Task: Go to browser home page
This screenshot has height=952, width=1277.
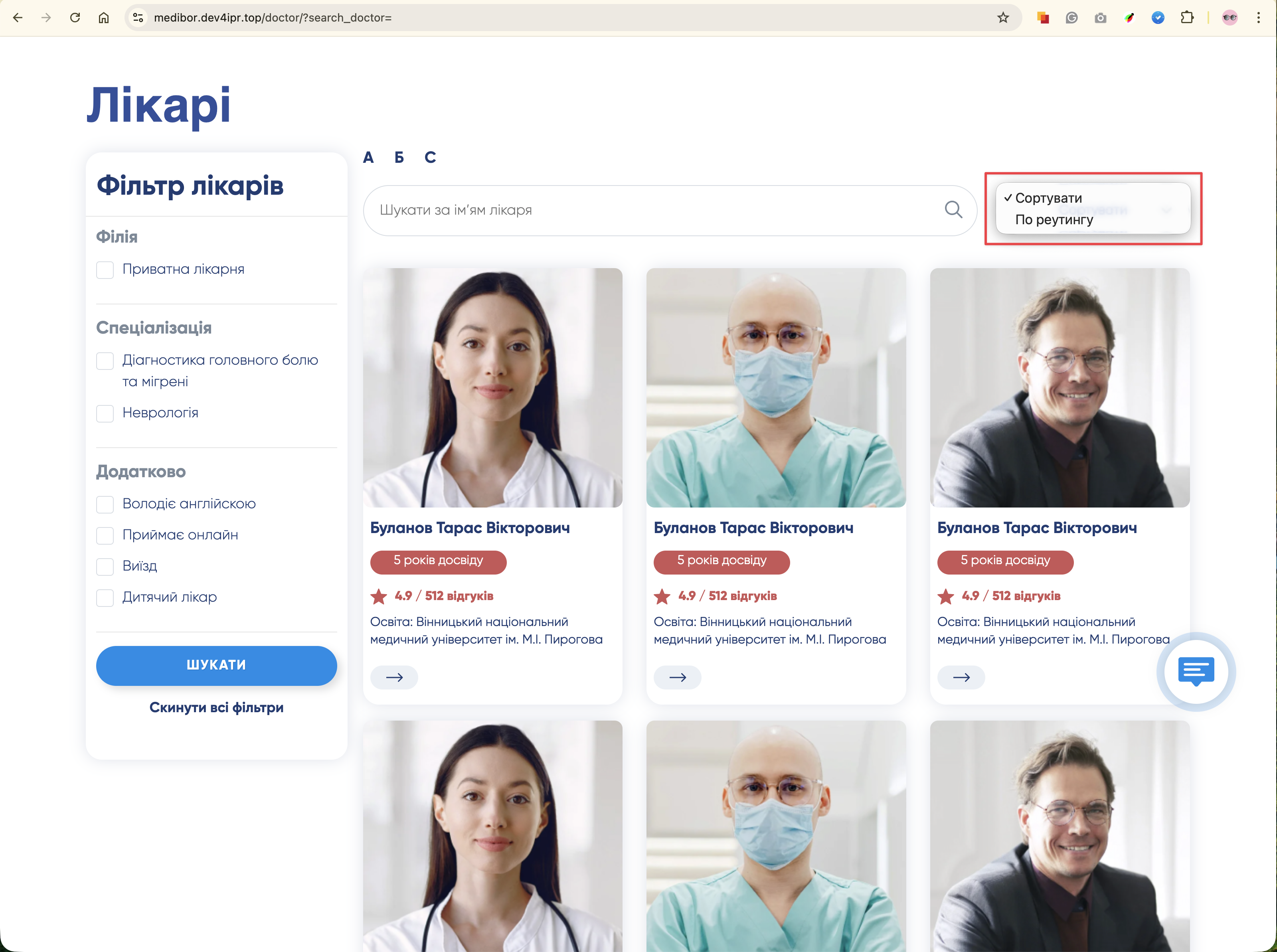Action: click(x=104, y=18)
